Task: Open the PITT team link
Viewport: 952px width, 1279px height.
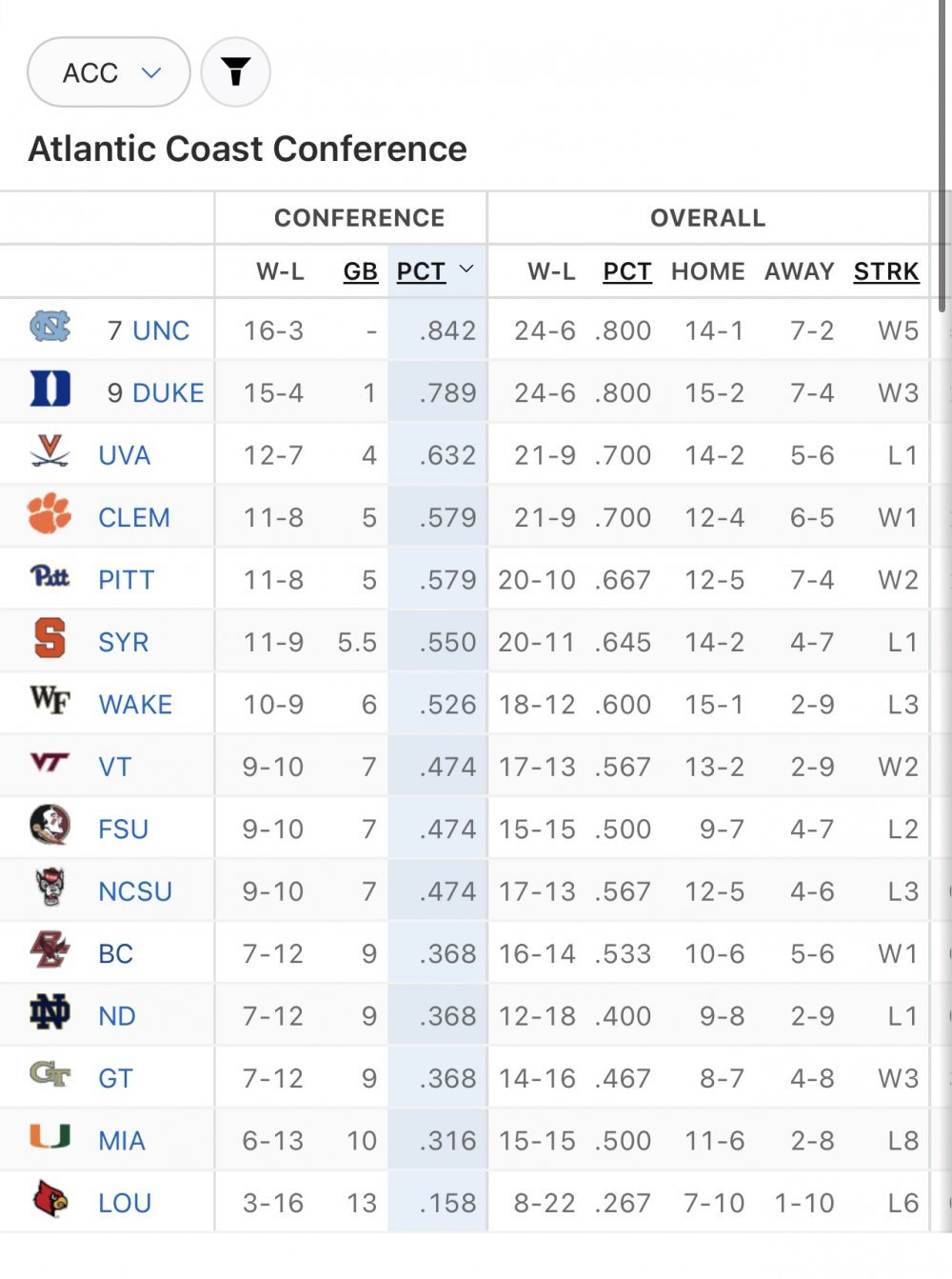Action: point(126,580)
